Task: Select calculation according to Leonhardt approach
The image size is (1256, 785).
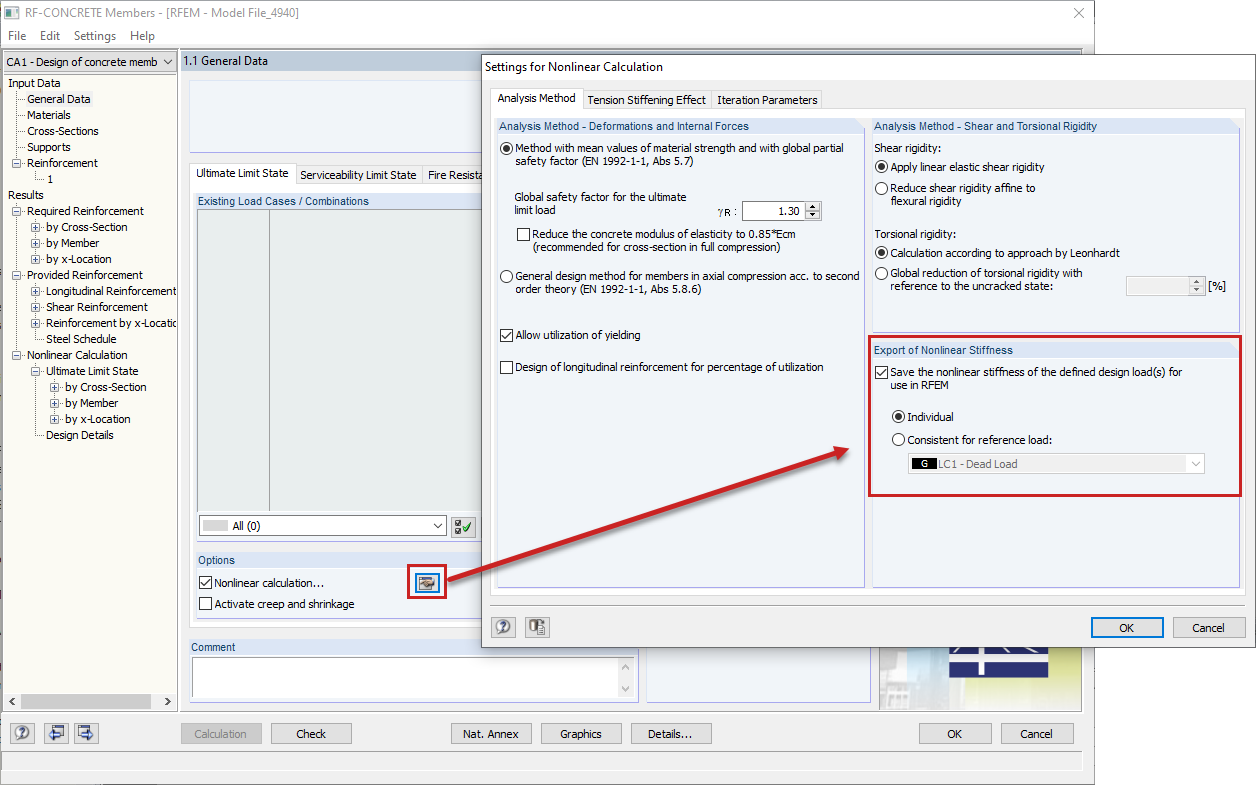Action: click(881, 253)
